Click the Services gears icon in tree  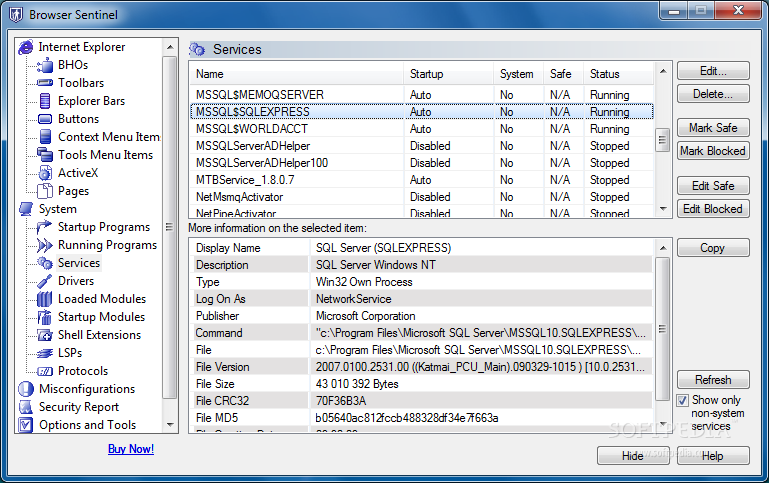(45, 263)
